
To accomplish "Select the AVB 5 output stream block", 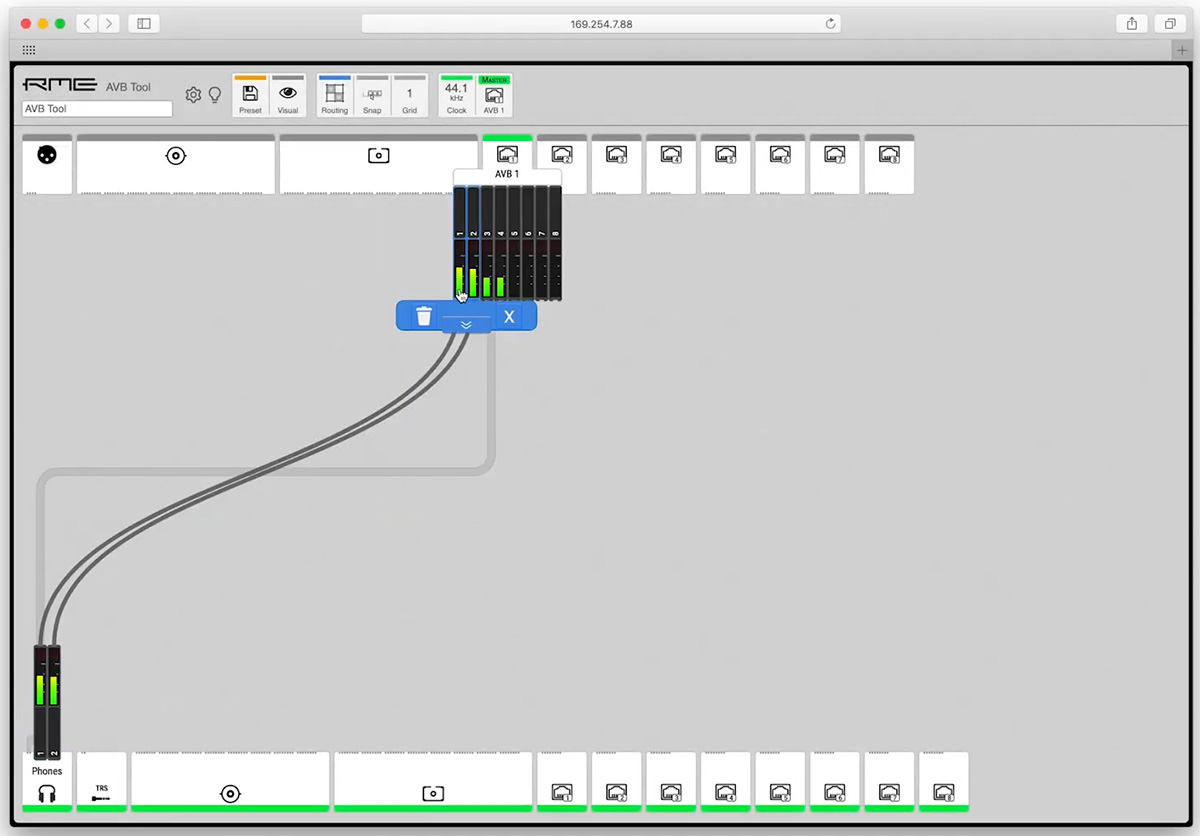I will [780, 781].
